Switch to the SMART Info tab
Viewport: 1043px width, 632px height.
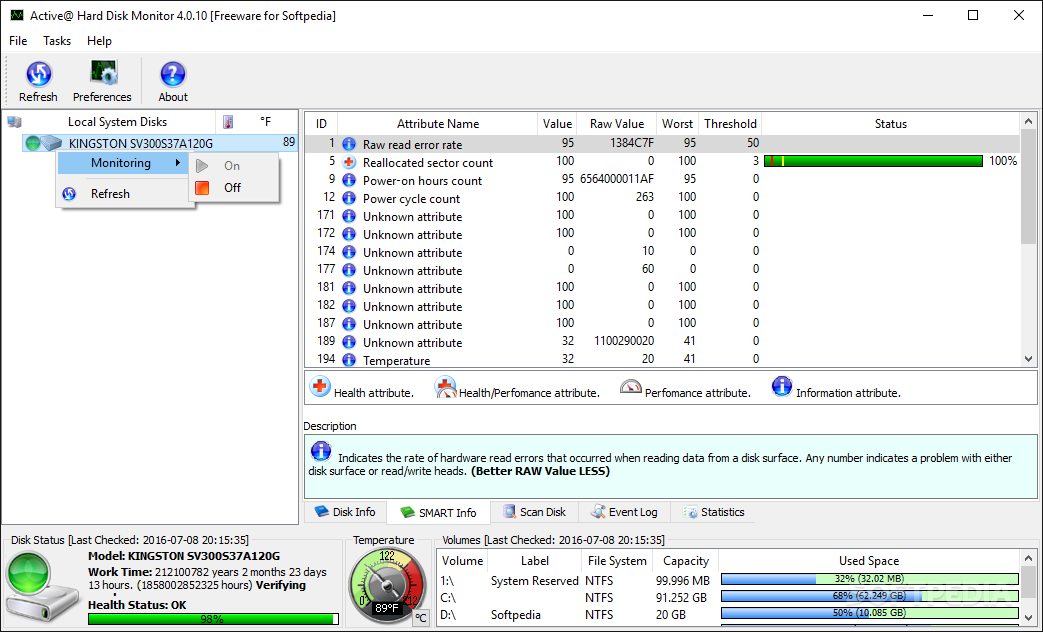click(x=438, y=512)
